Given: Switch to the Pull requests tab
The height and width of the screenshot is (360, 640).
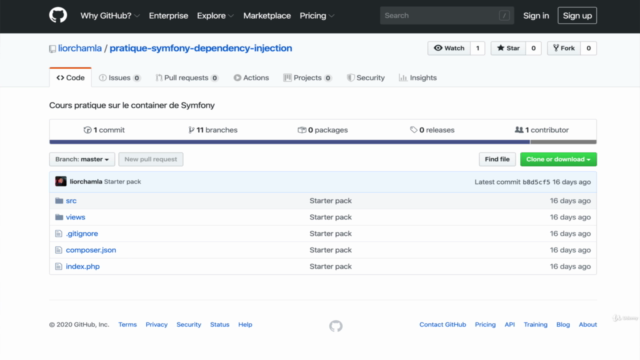Looking at the screenshot, I should pos(187,78).
